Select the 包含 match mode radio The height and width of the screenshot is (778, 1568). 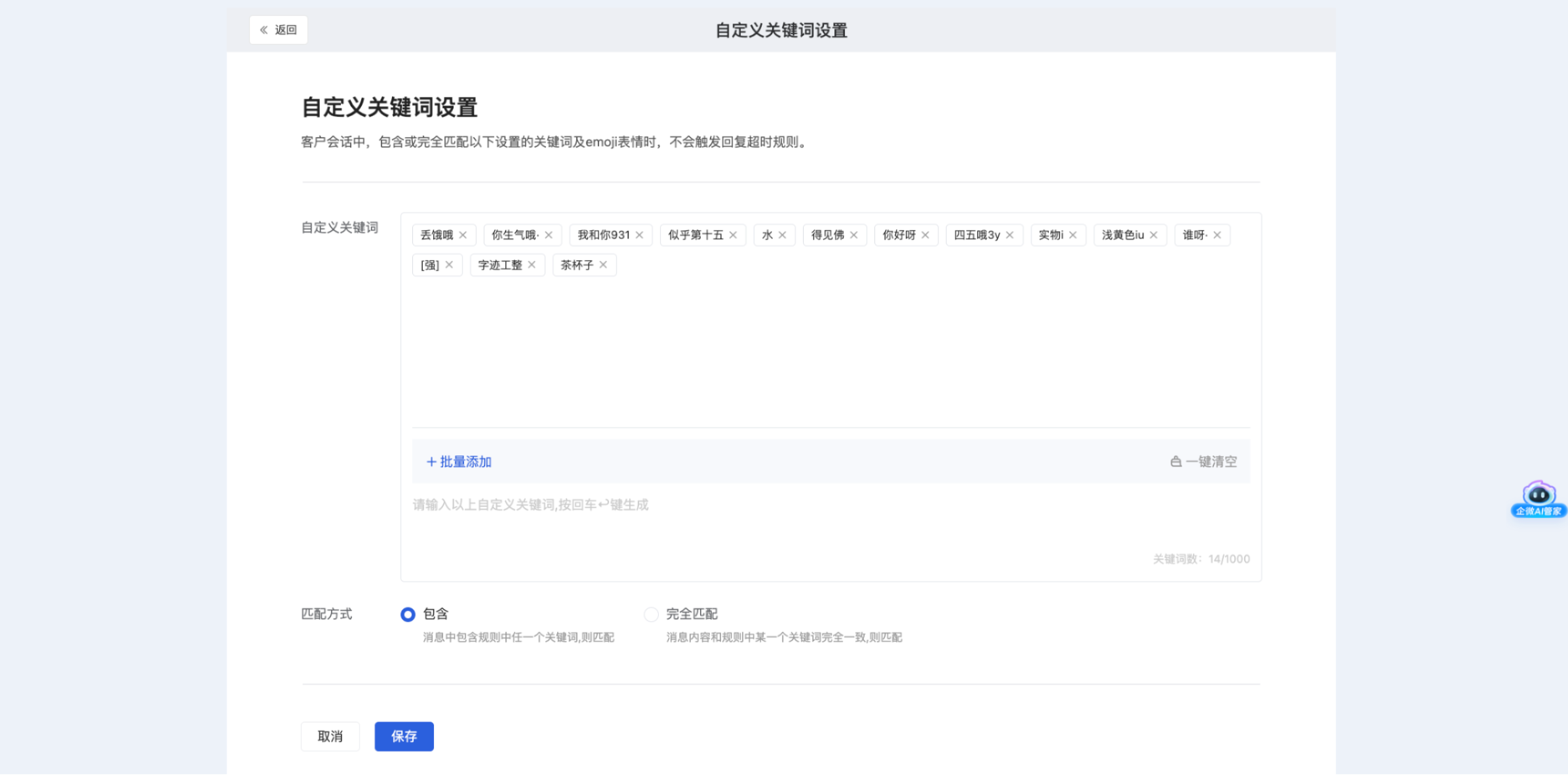coord(408,614)
